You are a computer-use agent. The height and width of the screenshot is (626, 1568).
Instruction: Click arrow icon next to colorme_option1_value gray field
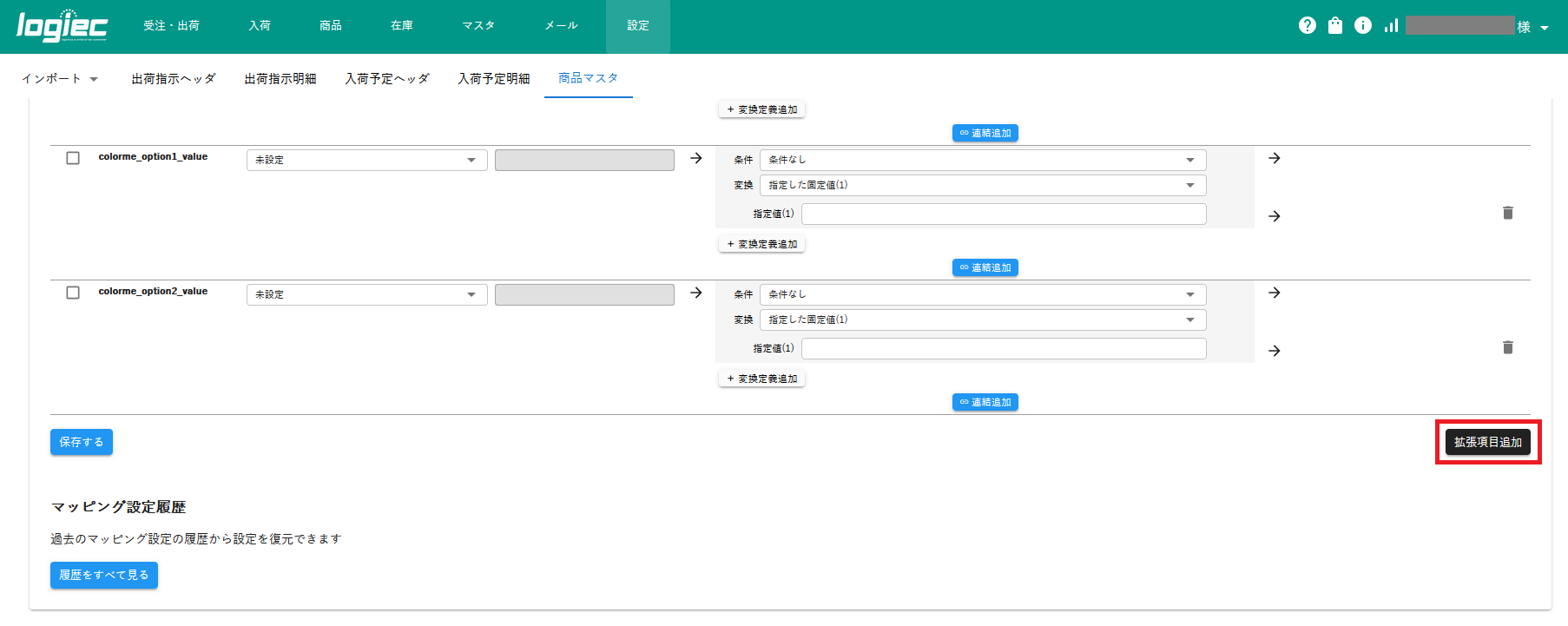coord(695,159)
